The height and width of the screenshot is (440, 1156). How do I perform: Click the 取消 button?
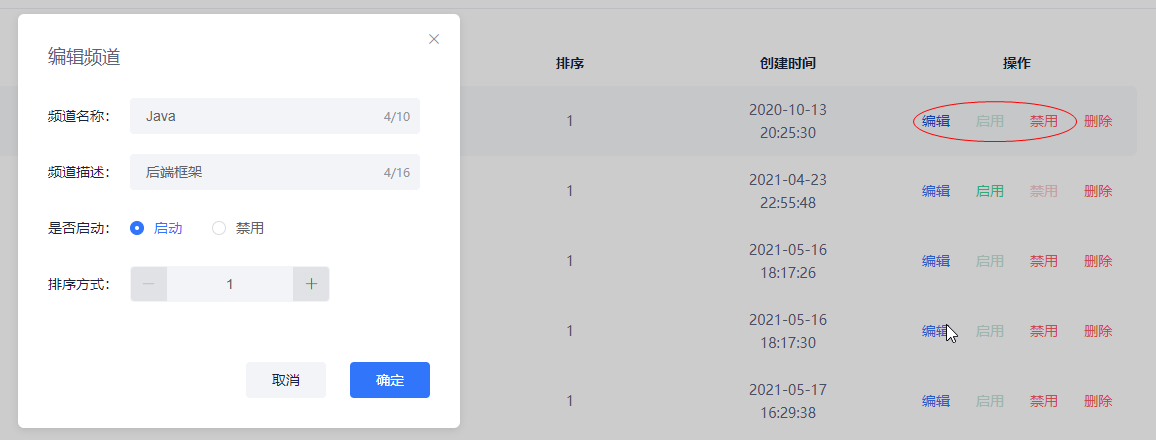(x=286, y=380)
